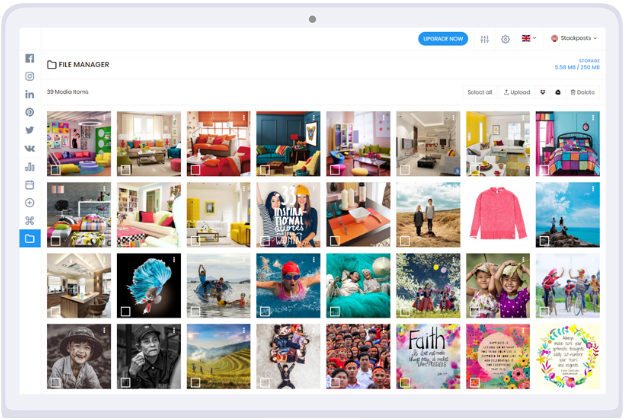Image resolution: width=627 pixels, height=420 pixels.
Task: Open the Facebook section in sidebar
Action: [30, 58]
